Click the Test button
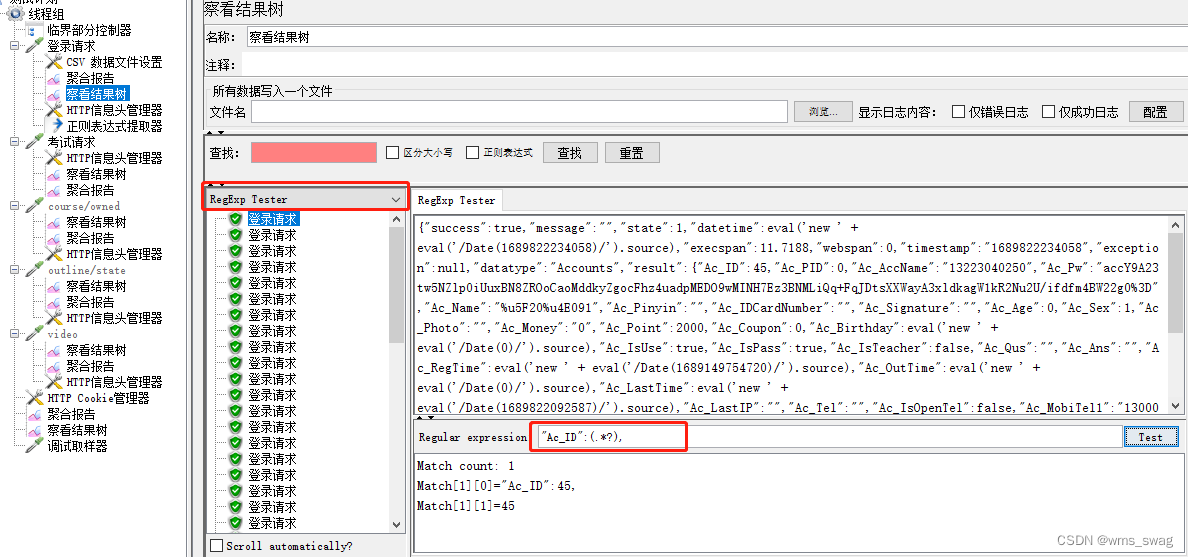The width and height of the screenshot is (1188, 557). click(1150, 437)
